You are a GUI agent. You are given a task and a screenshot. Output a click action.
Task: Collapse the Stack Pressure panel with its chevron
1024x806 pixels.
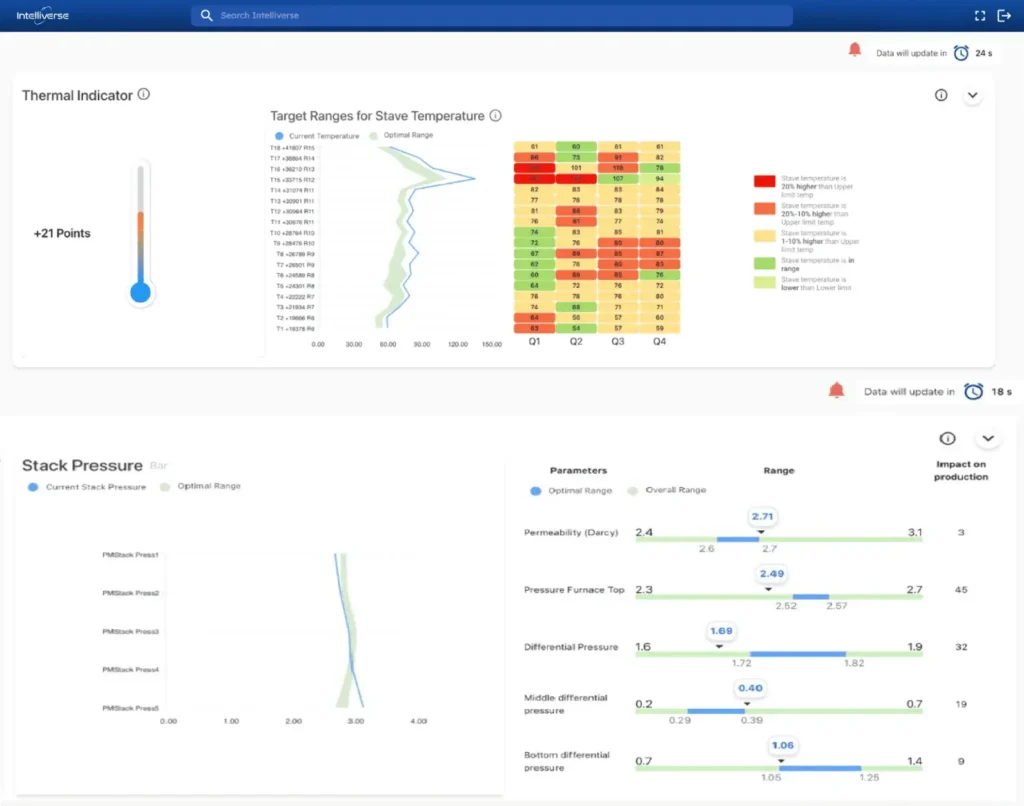pyautogui.click(x=988, y=439)
